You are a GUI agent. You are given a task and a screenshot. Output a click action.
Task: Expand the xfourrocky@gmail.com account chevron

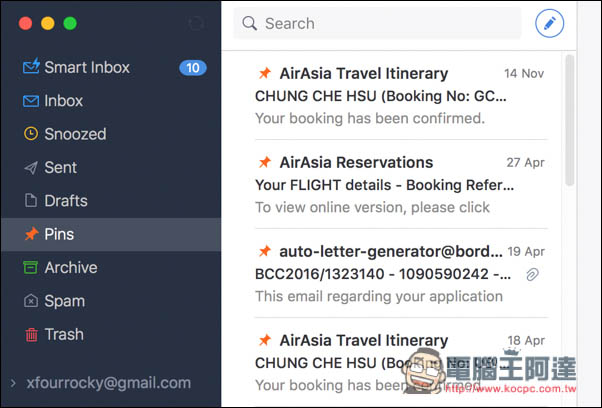(x=13, y=383)
